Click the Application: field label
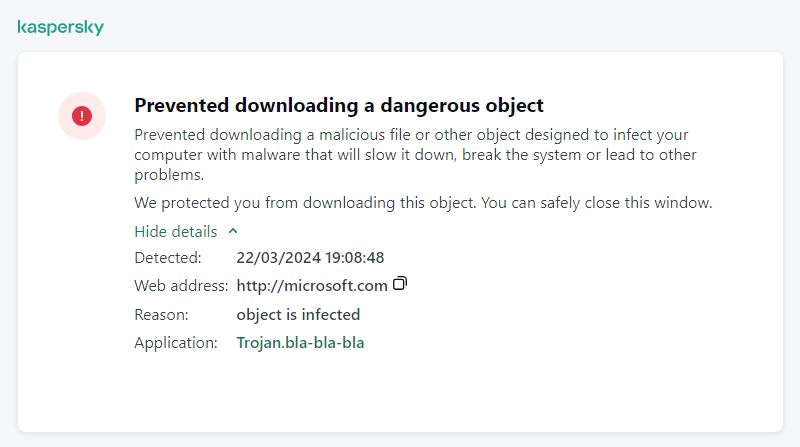The height and width of the screenshot is (447, 800). pyautogui.click(x=176, y=342)
